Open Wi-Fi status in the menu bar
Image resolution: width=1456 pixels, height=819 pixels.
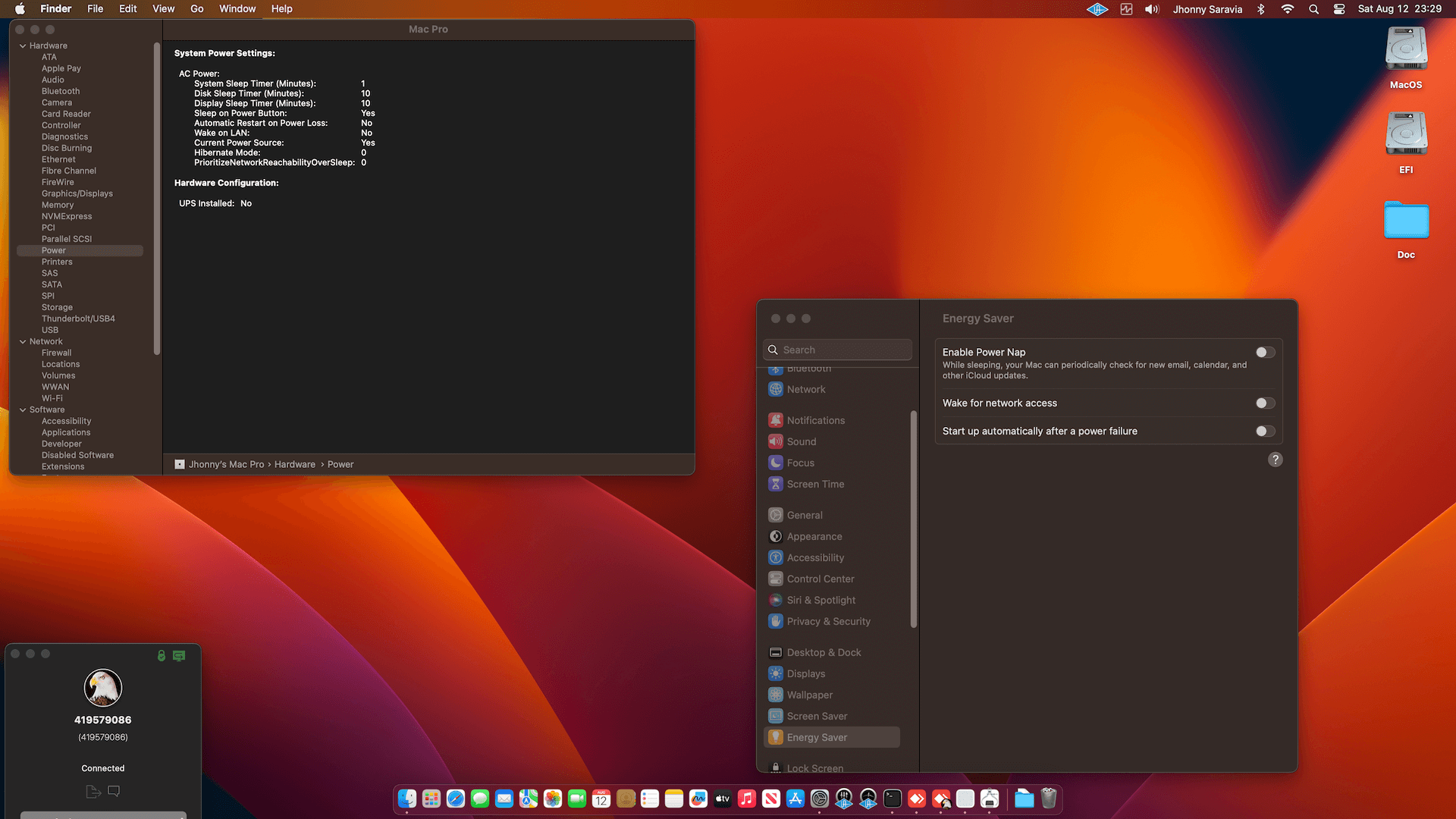point(1287,9)
